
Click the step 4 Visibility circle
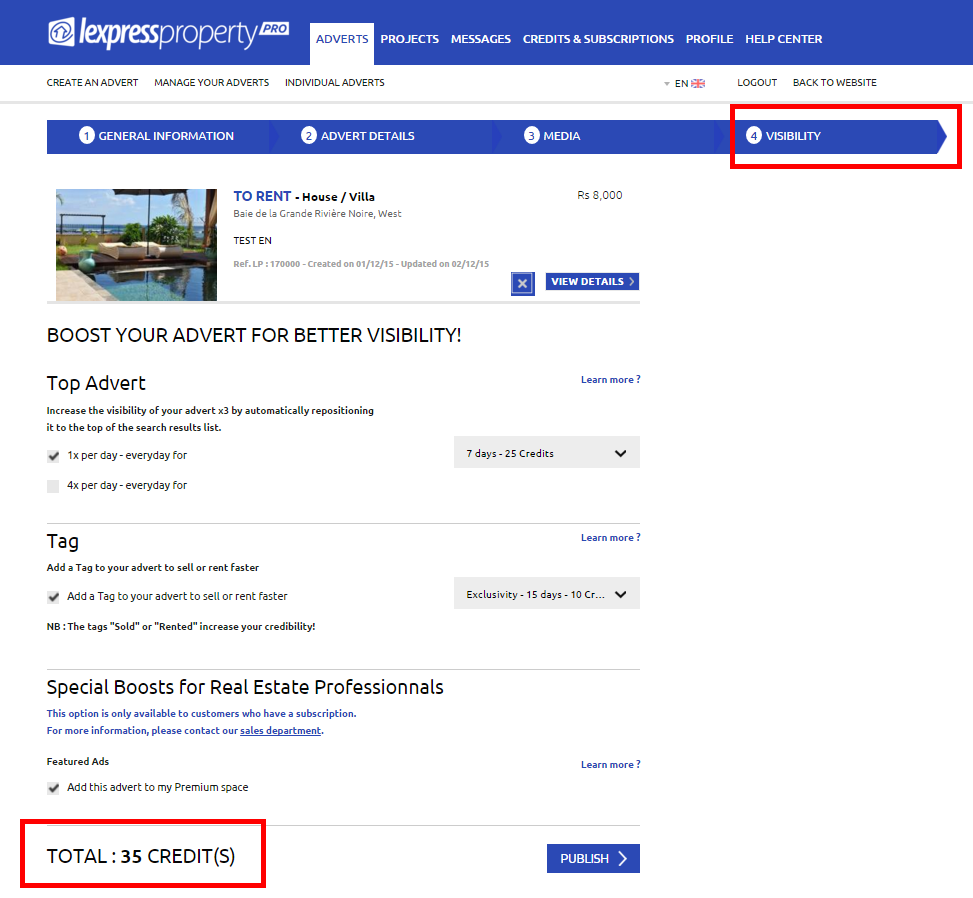(753, 135)
